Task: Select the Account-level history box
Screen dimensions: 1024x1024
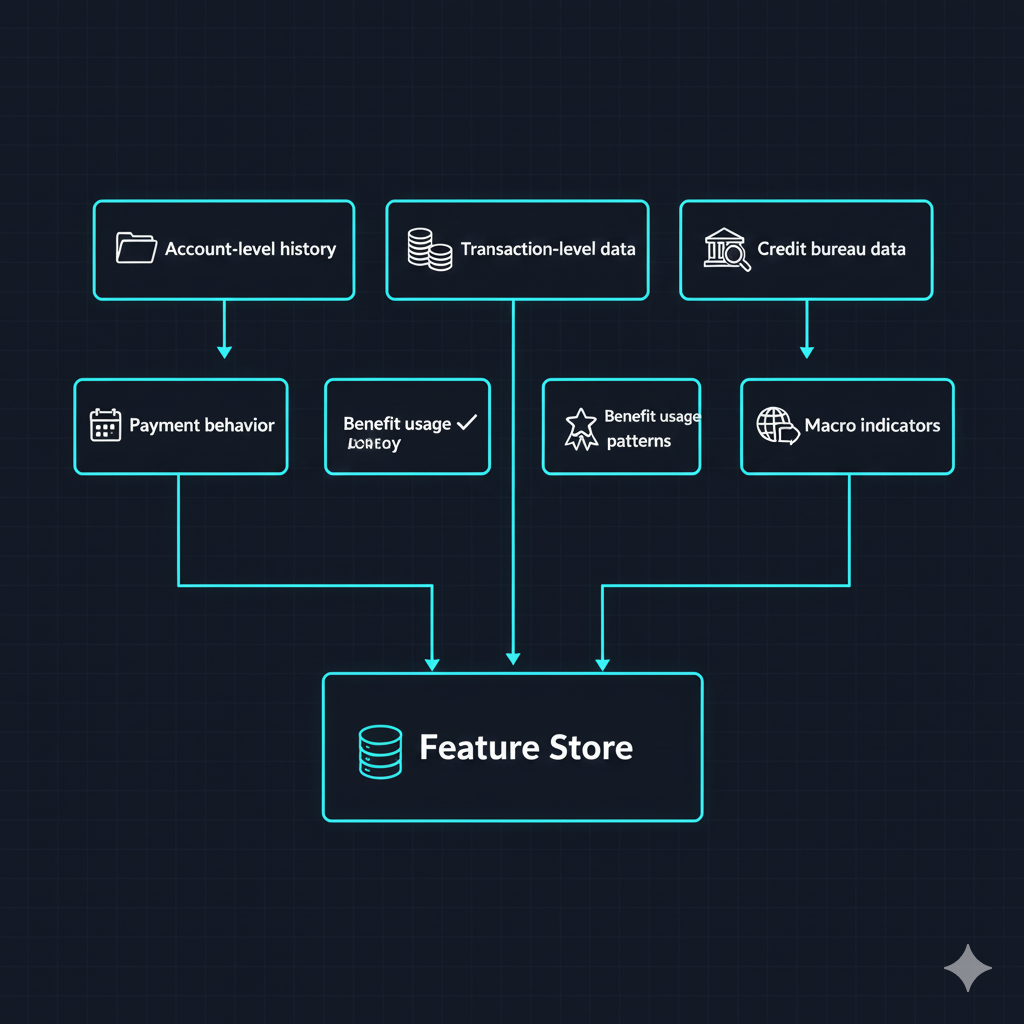Action: pos(223,249)
